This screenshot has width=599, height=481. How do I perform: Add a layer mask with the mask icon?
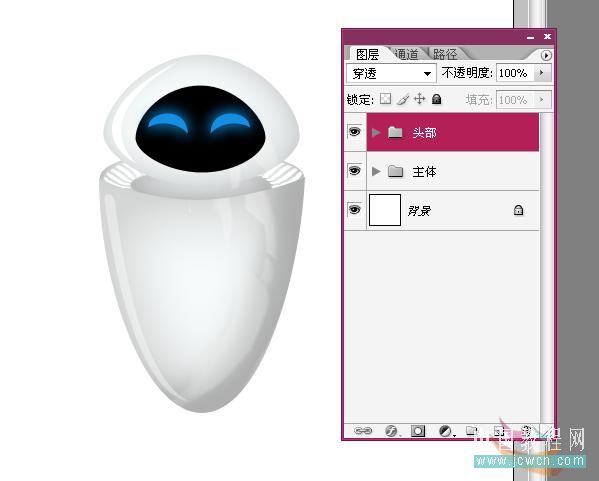pyautogui.click(x=418, y=431)
